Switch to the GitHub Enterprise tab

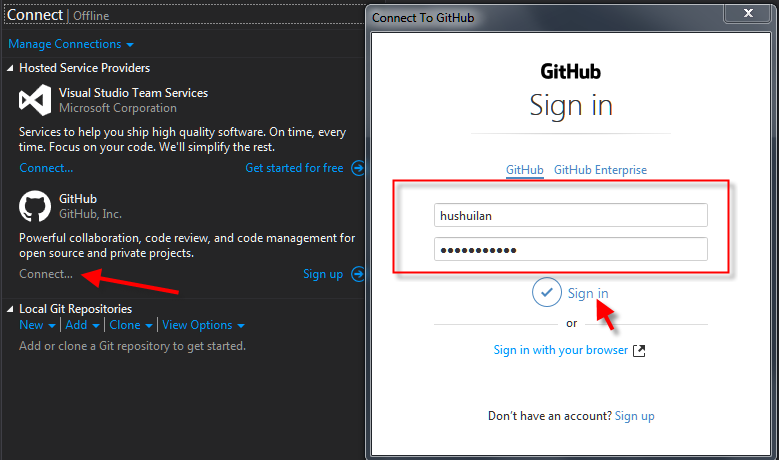[x=600, y=170]
